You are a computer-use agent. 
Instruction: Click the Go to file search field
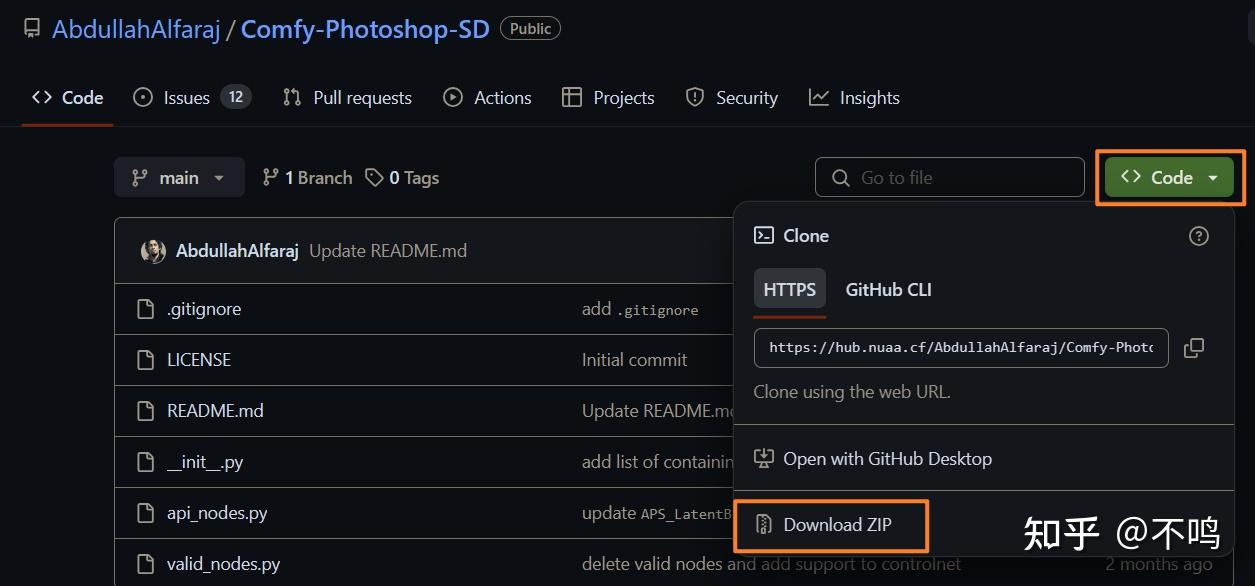click(x=950, y=178)
